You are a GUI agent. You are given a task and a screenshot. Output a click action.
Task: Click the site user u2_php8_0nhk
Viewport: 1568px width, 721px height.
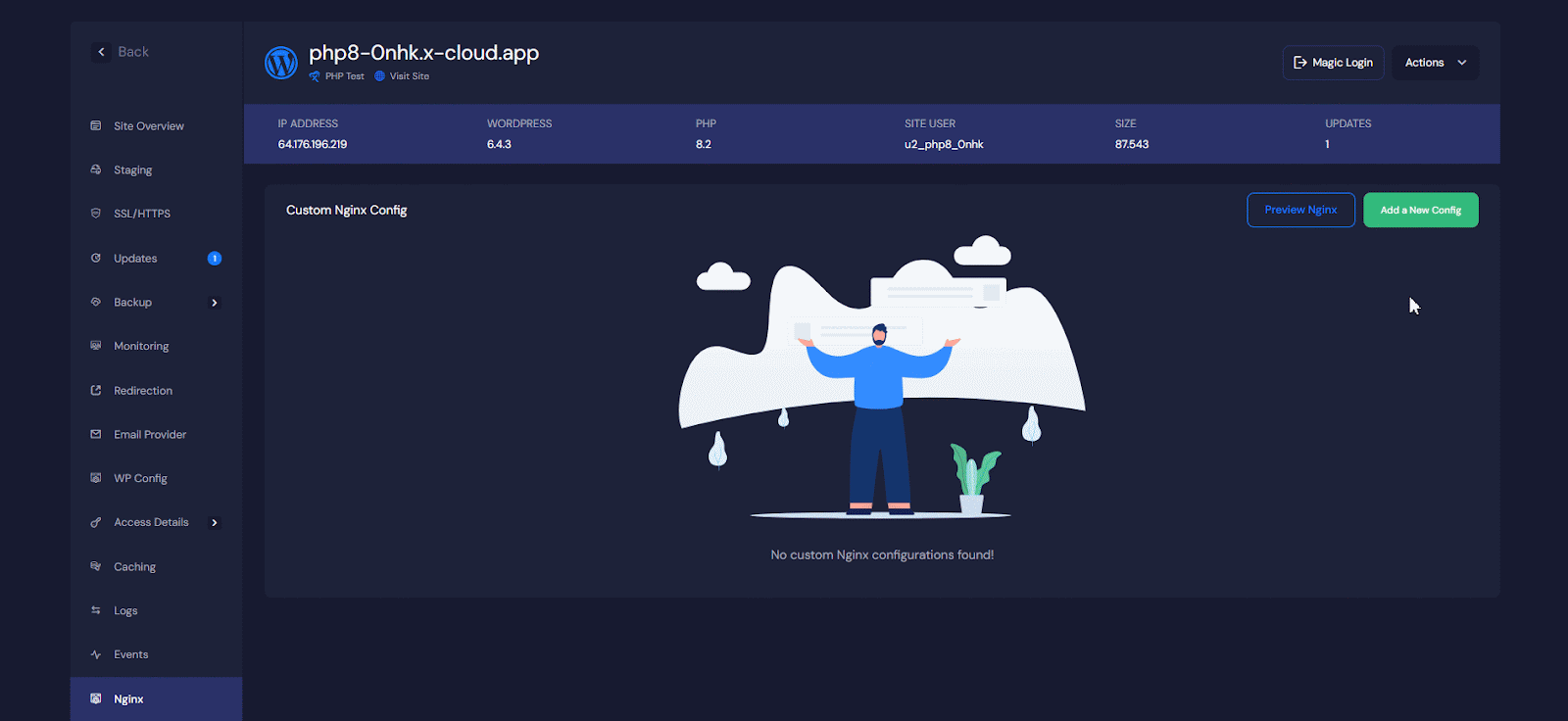pos(944,144)
